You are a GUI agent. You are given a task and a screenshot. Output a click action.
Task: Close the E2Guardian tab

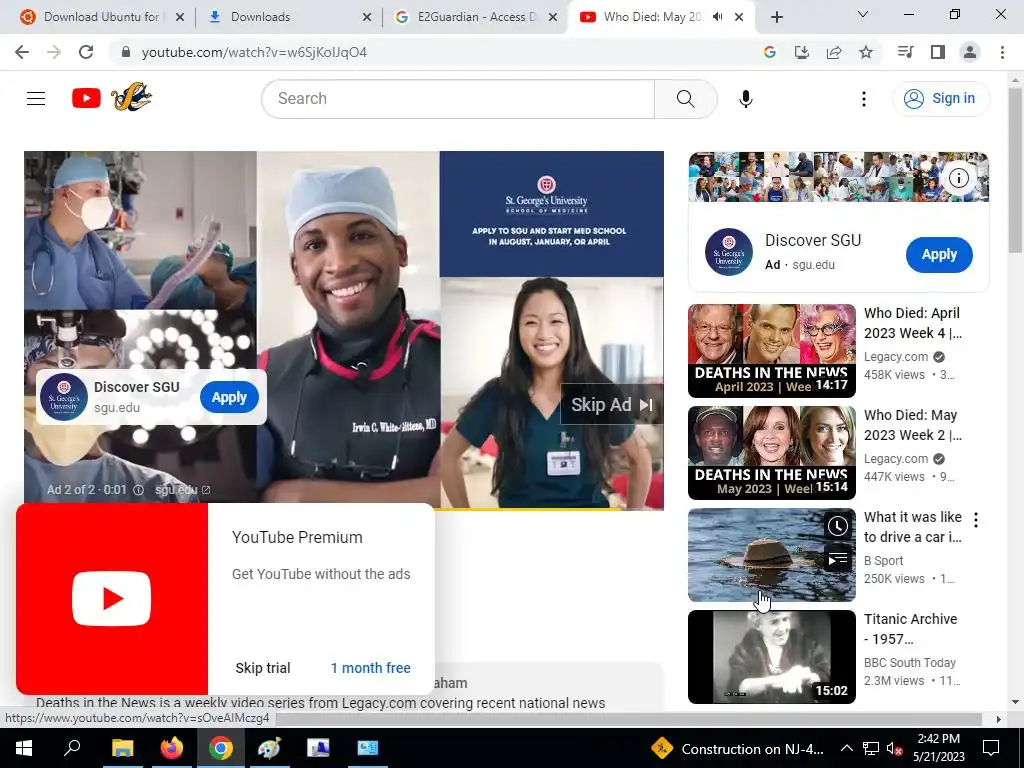(553, 17)
